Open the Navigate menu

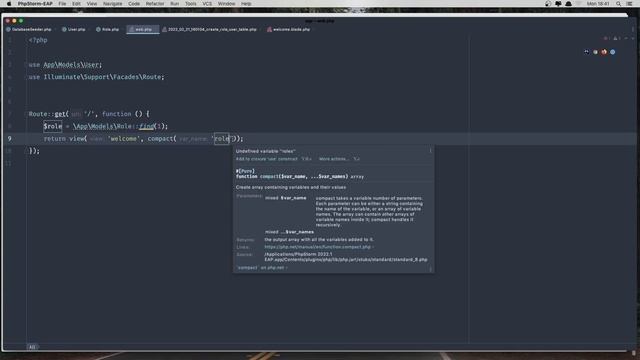point(113,4)
